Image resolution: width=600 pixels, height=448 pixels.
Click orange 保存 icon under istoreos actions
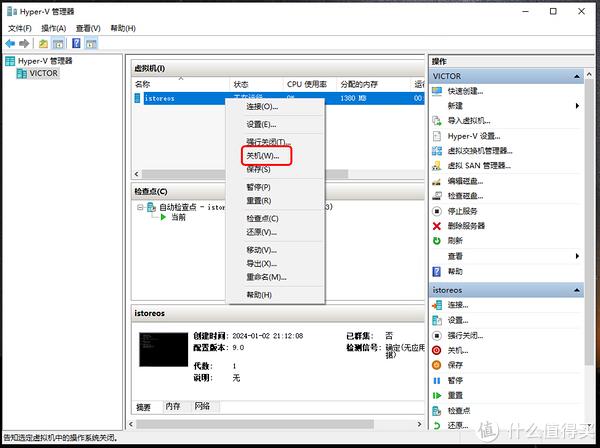tap(437, 365)
